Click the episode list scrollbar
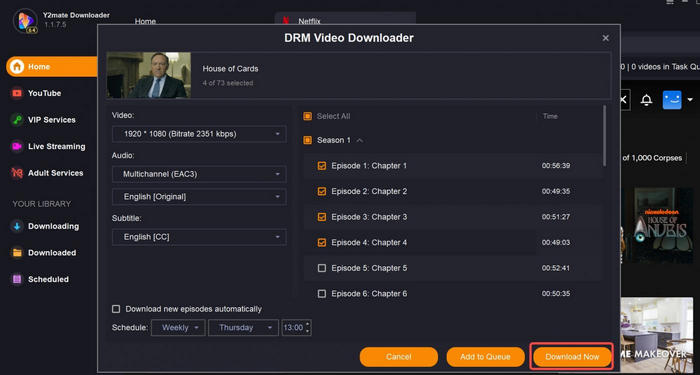Viewport: 700px width, 375px height. pos(605,136)
